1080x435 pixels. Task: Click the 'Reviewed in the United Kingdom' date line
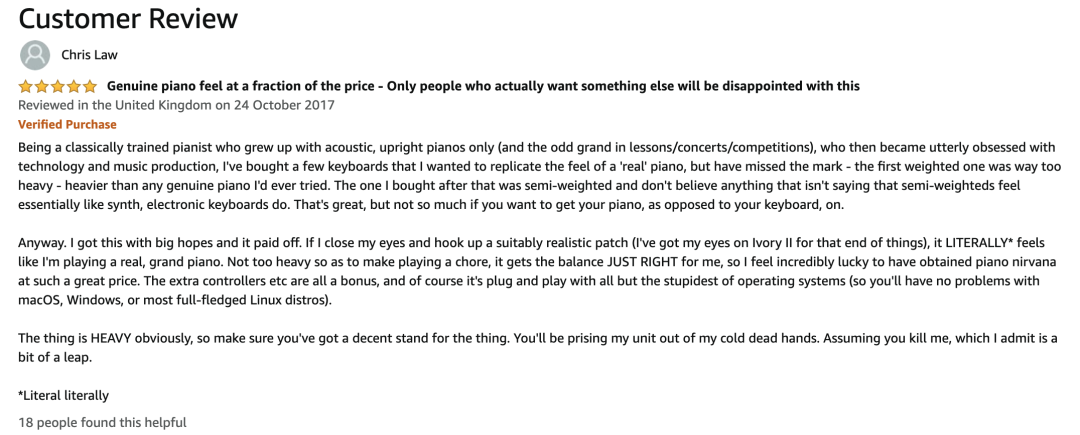[x=176, y=105]
